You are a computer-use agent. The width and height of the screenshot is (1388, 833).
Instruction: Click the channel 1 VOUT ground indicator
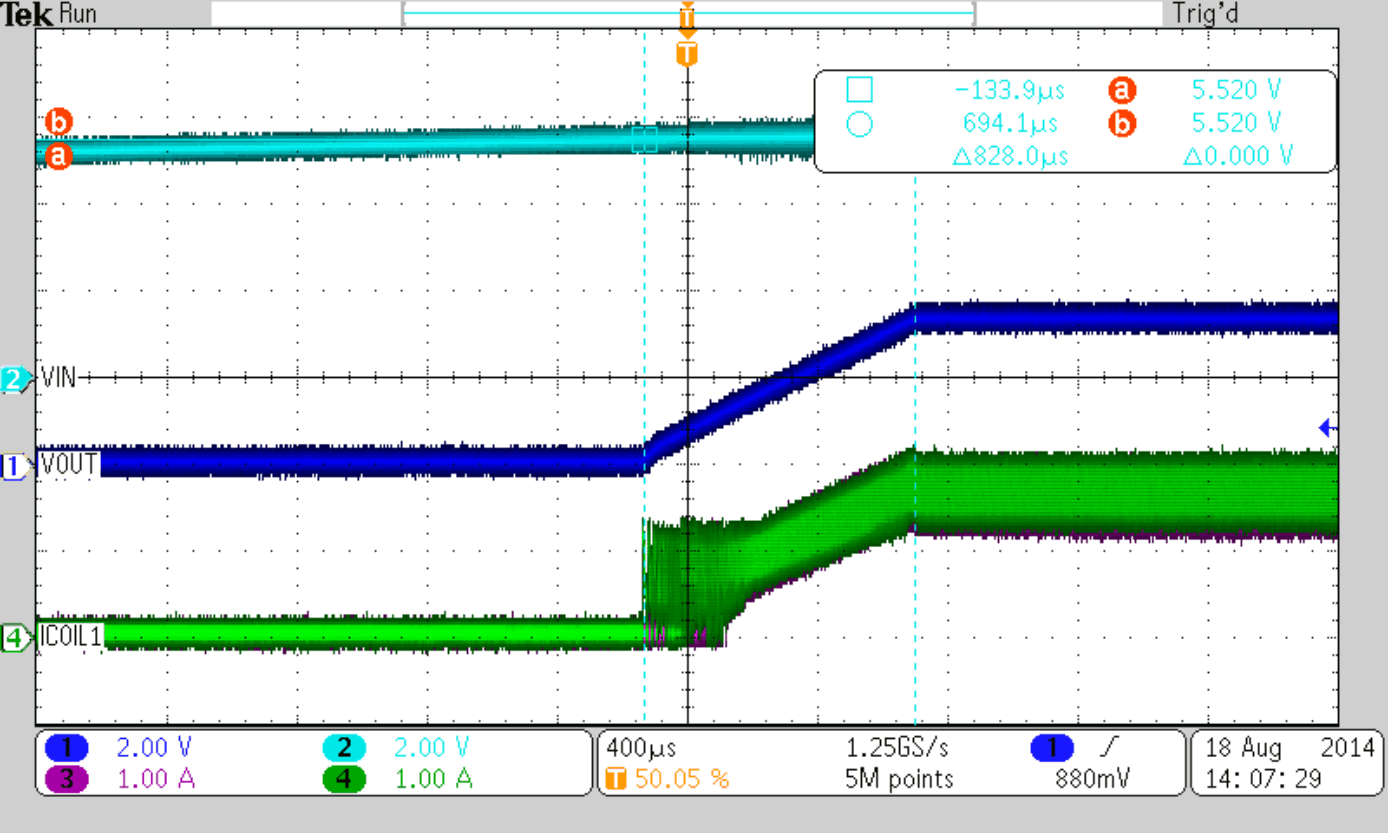[x=15, y=466]
